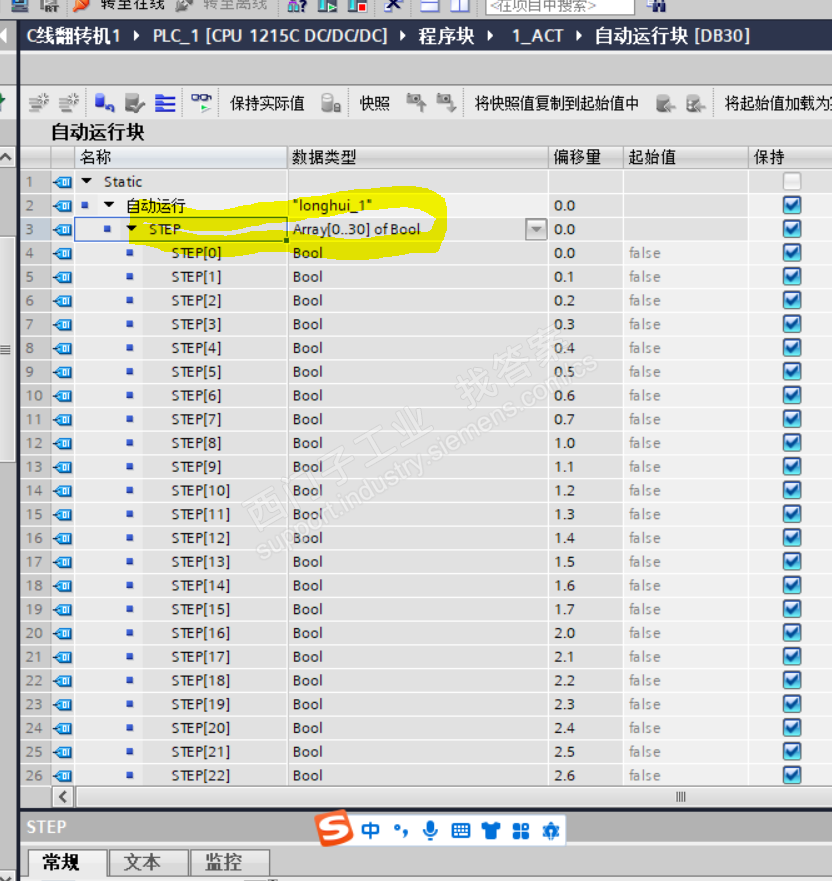The height and width of the screenshot is (881, 832).
Task: Collapse the STEP array node
Action: [x=131, y=229]
